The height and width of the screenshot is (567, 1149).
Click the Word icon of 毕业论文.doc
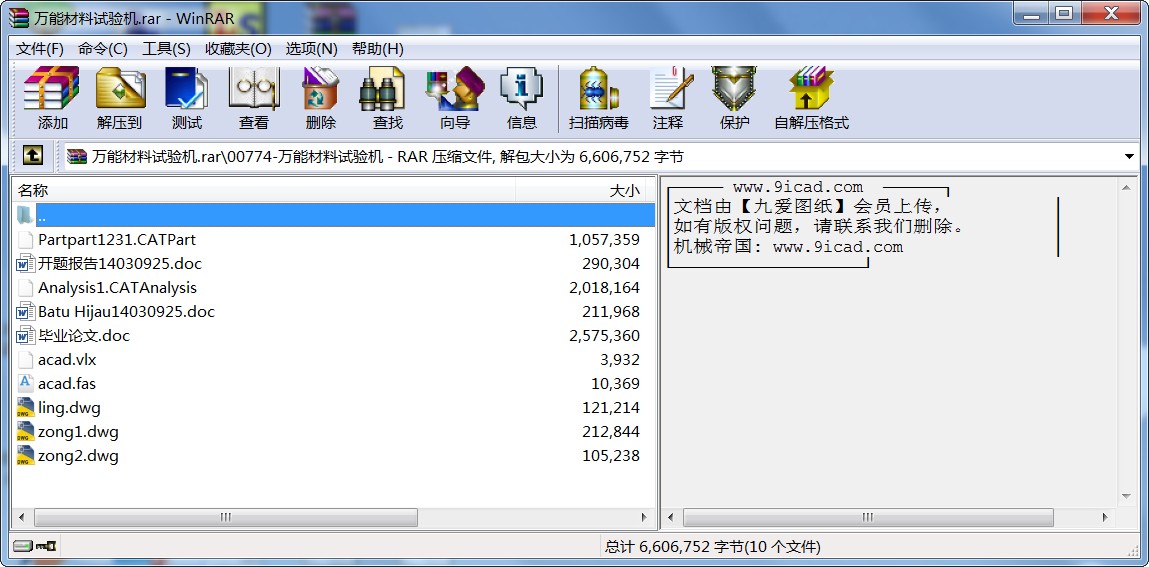pyautogui.click(x=25, y=336)
